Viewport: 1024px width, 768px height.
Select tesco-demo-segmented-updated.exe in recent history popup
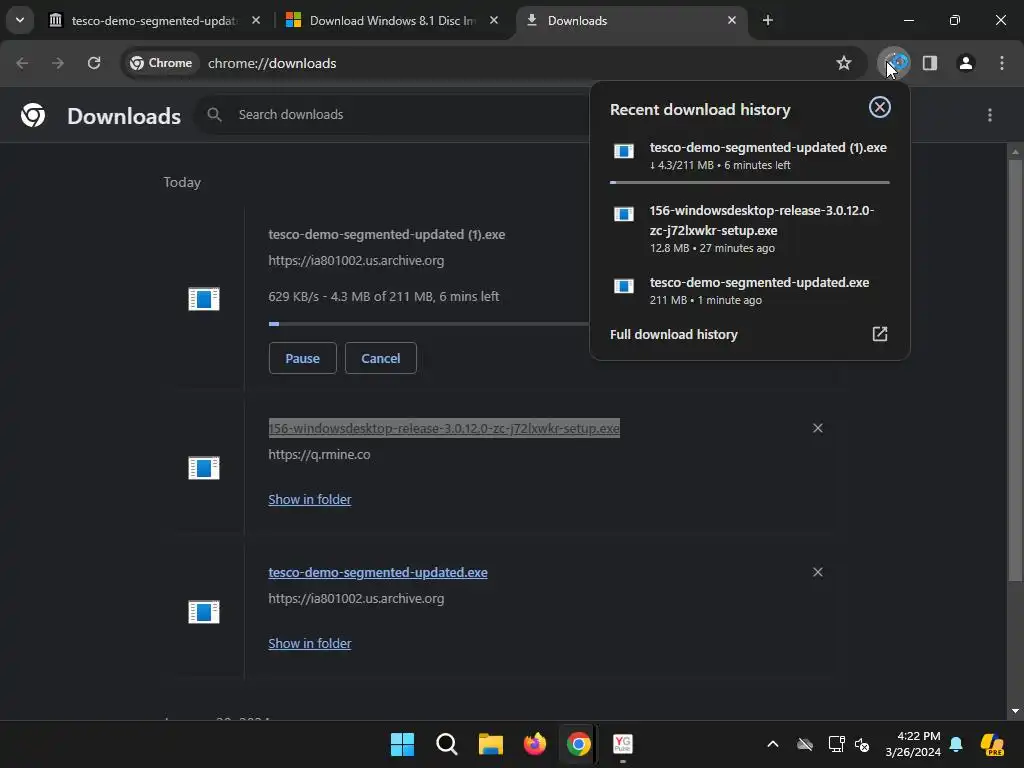pyautogui.click(x=748, y=291)
